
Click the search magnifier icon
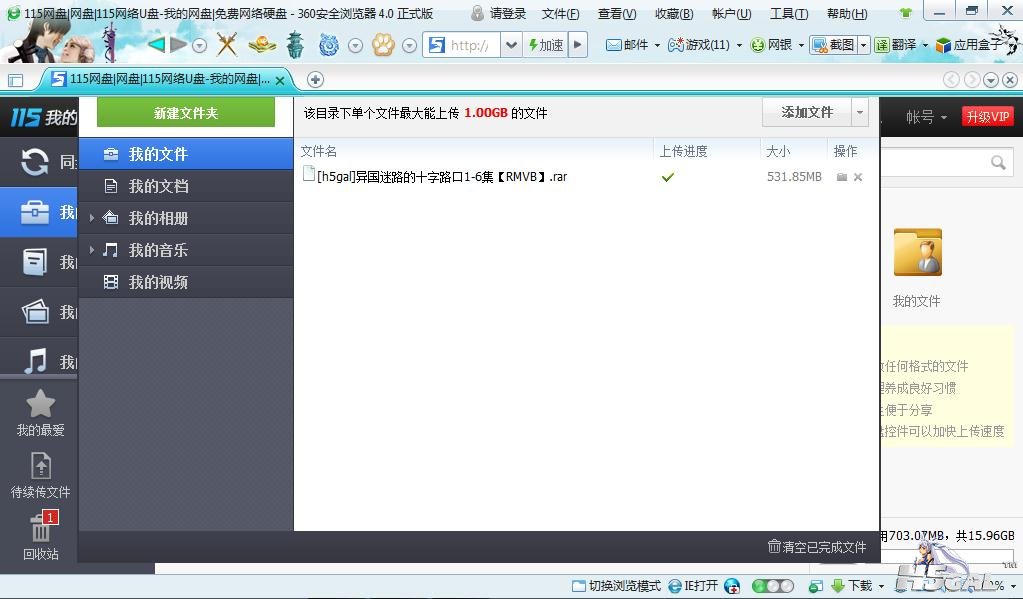tap(998, 162)
